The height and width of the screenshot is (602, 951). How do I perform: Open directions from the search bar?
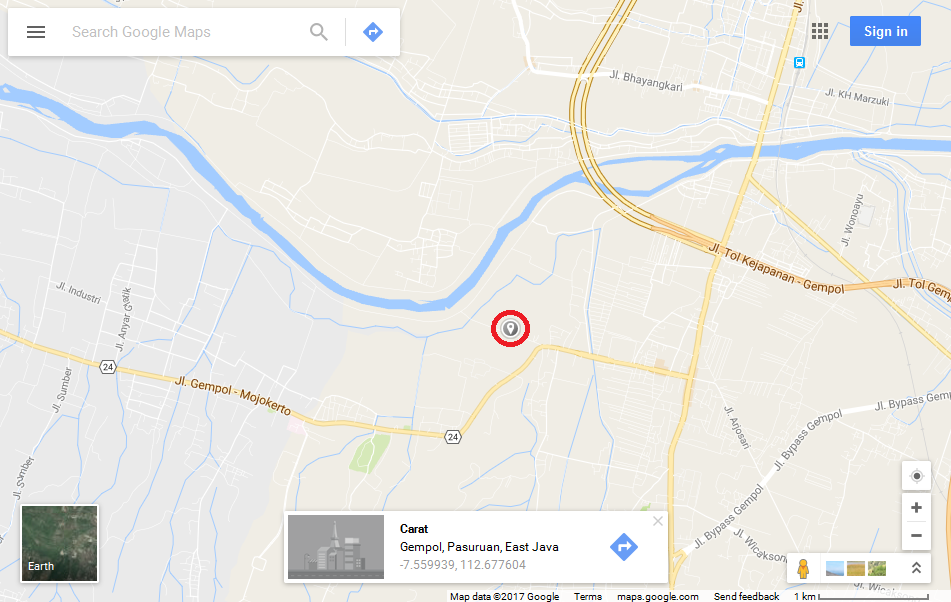point(372,32)
